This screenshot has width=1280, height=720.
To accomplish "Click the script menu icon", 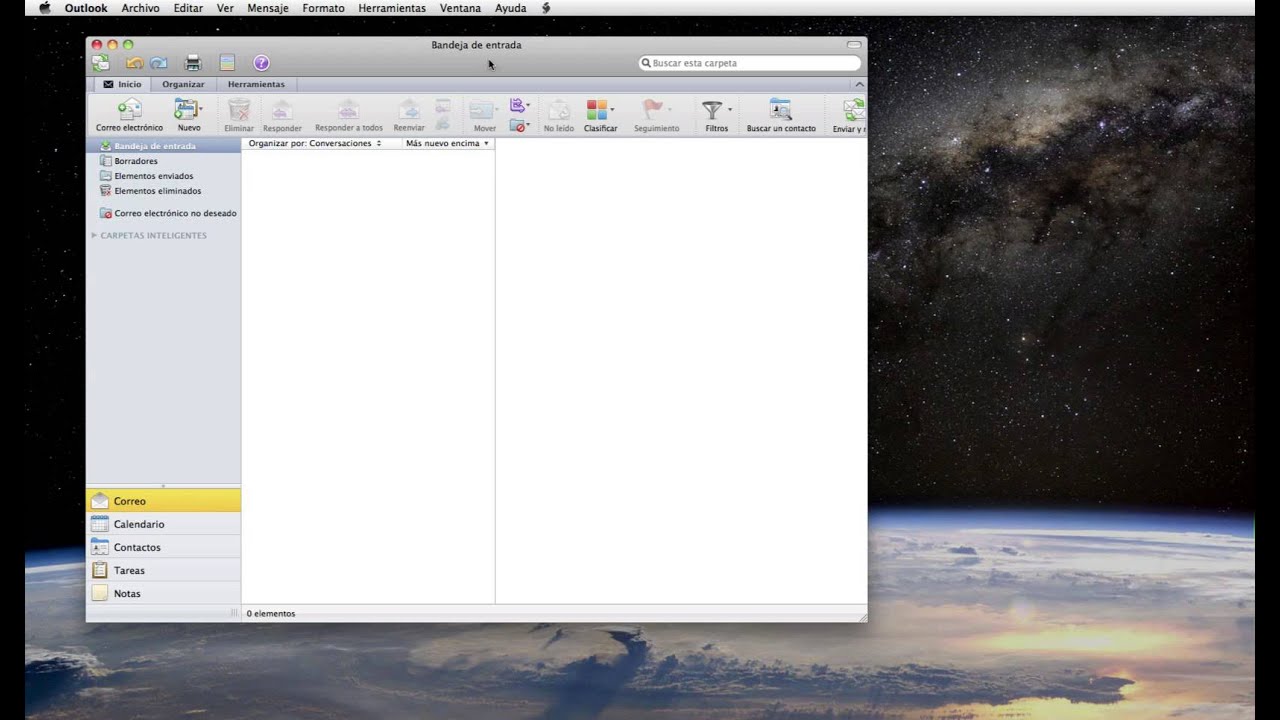I will 546,8.
